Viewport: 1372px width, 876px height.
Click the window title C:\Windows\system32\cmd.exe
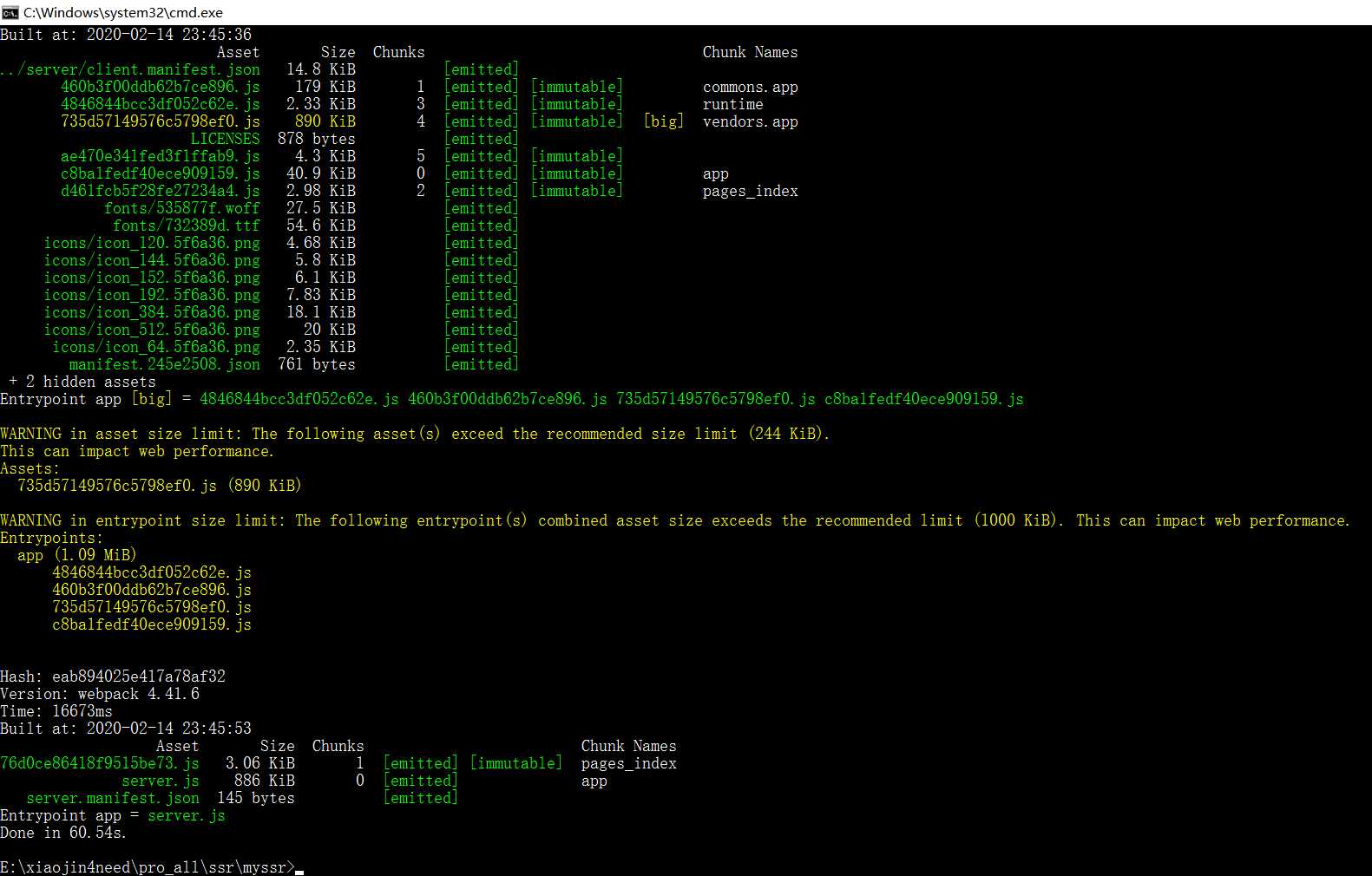pos(123,12)
